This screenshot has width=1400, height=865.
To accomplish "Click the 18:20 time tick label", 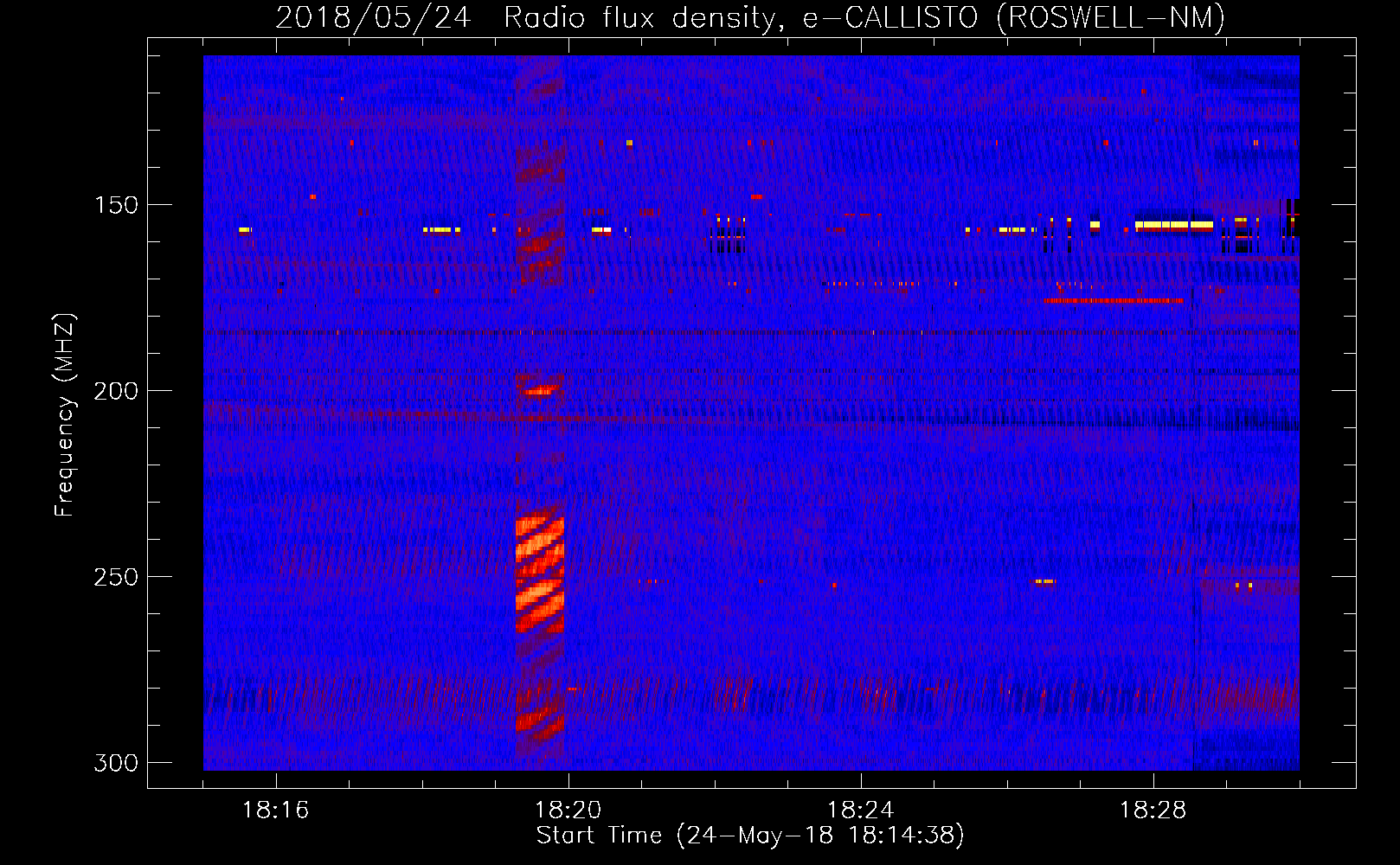I will pos(568,811).
